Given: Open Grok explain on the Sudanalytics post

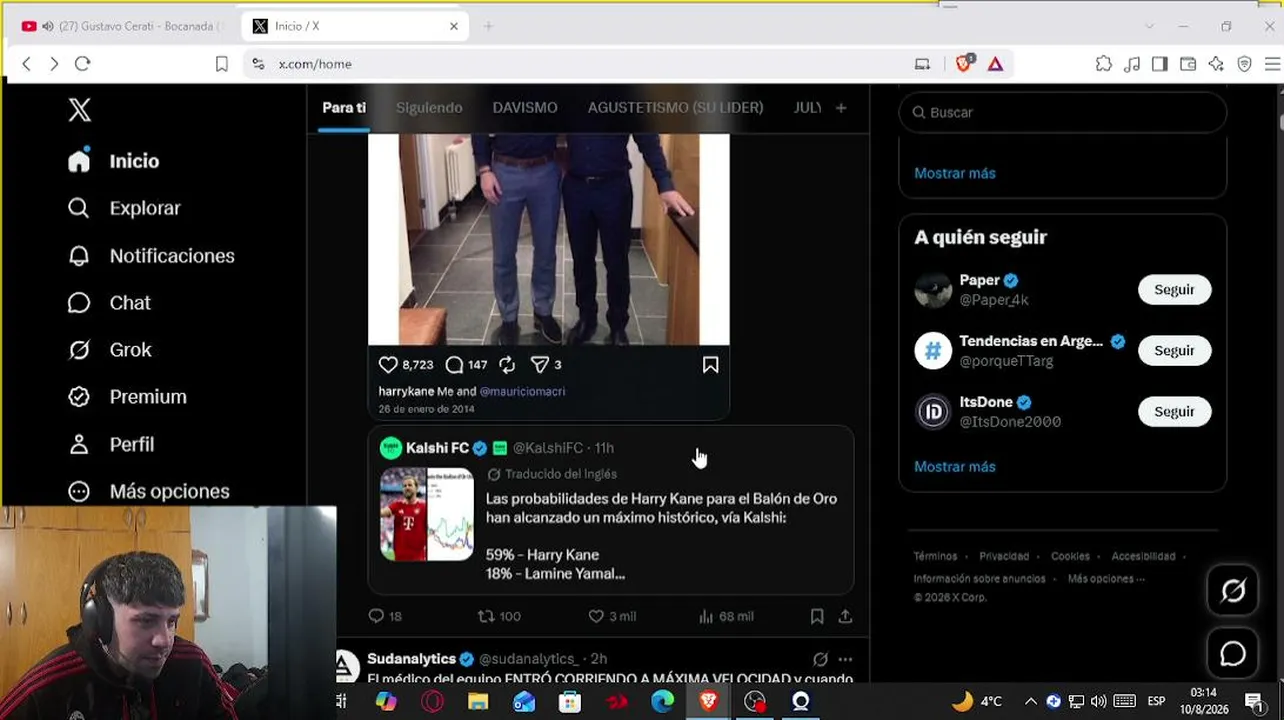Looking at the screenshot, I should [x=820, y=659].
